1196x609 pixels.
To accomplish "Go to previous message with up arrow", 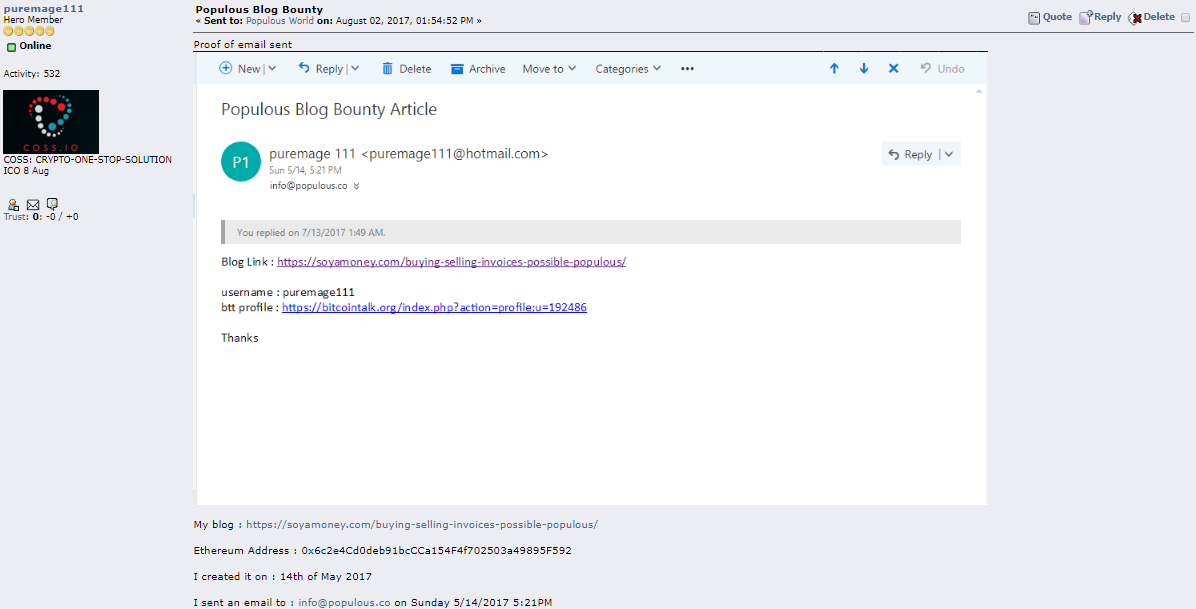I will pos(834,69).
